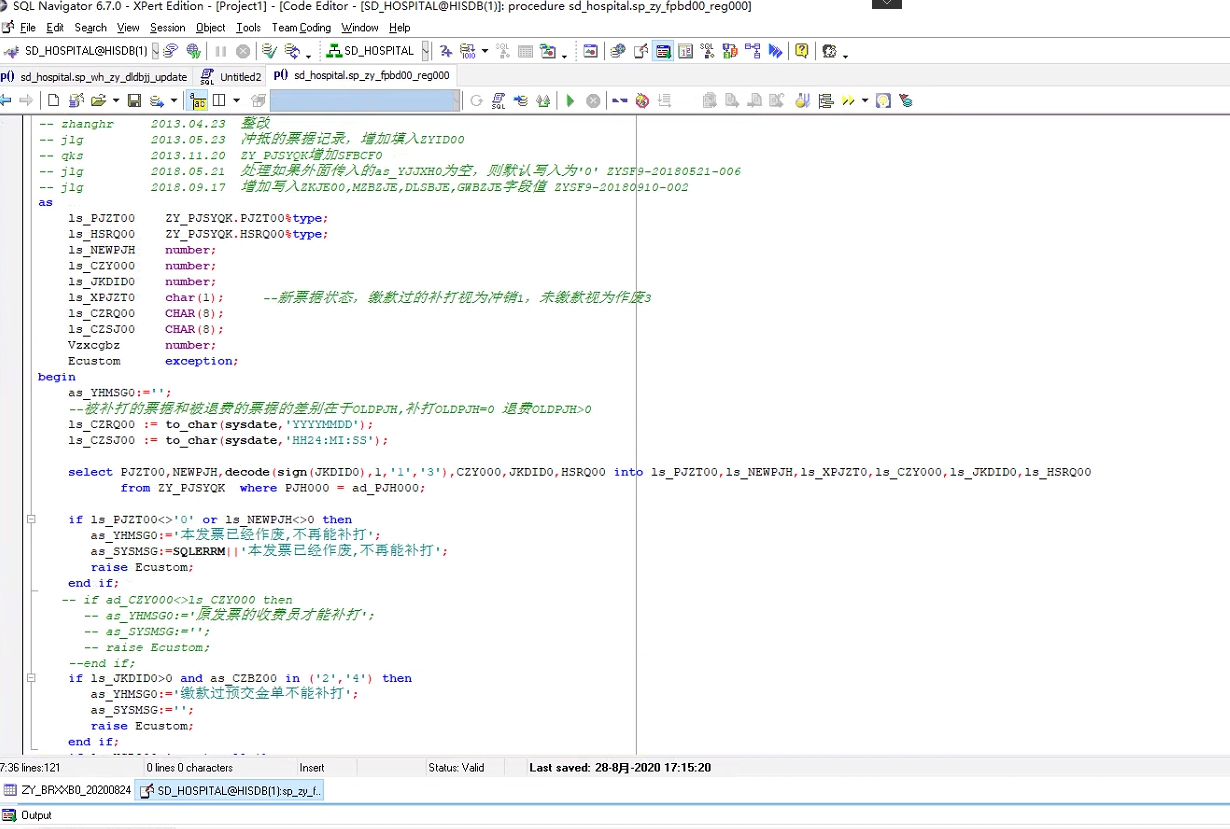Collapse the 'if ls_PJZT00<>'0'' code block
1230x829 pixels.
[31, 520]
